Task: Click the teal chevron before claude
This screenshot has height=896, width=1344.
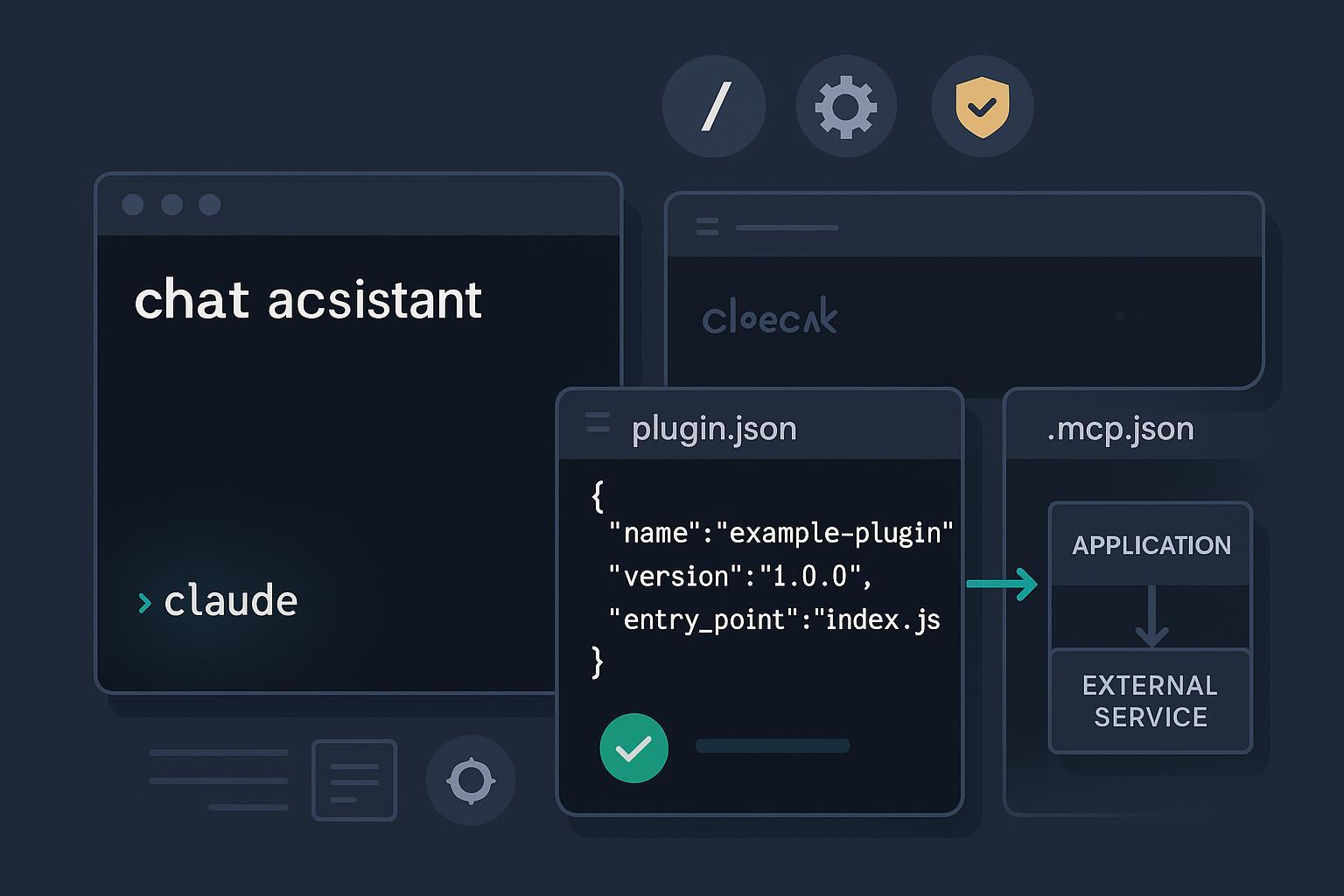Action: [144, 602]
